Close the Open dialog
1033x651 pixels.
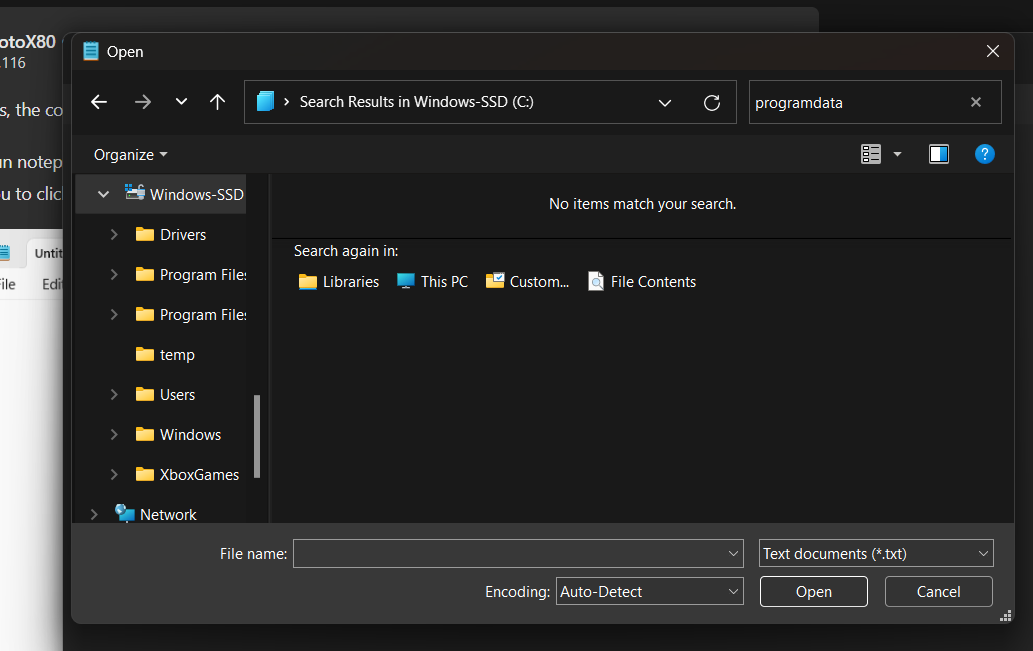coord(993,51)
